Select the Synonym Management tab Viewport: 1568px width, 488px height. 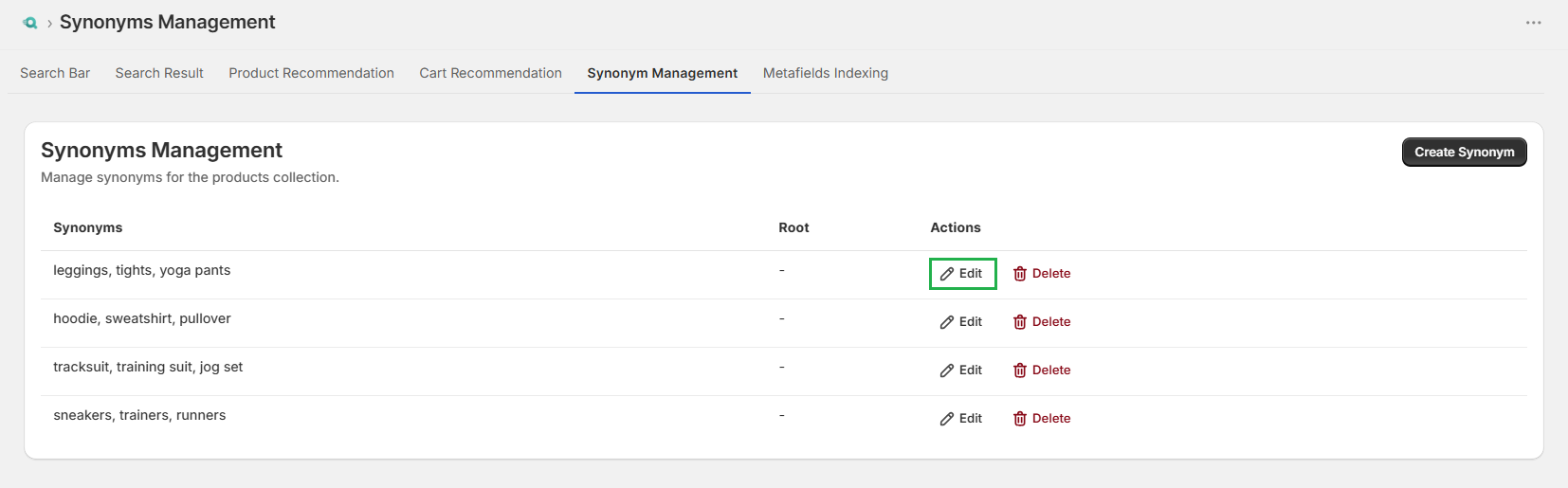[662, 73]
